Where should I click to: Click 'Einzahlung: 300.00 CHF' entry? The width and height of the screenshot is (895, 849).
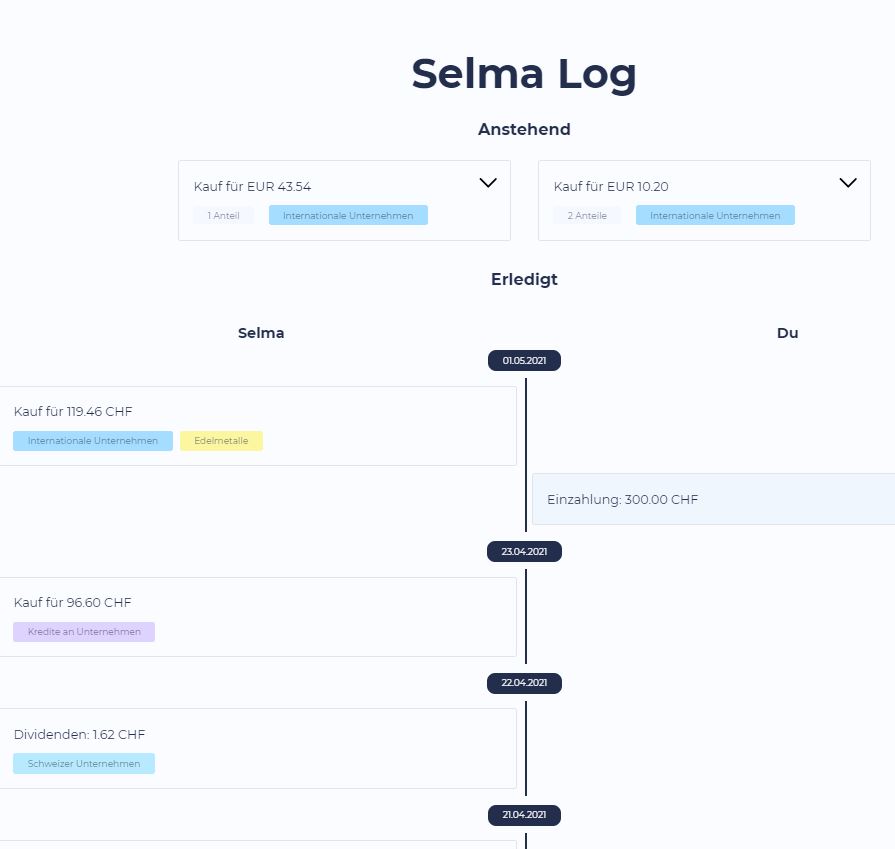(x=713, y=499)
